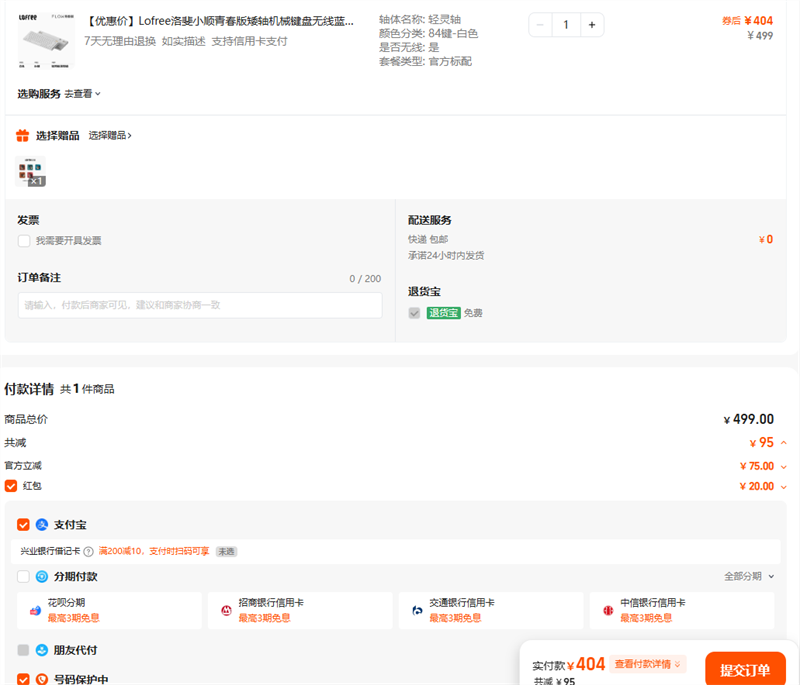Click the Alipay logo icon

pos(42,525)
